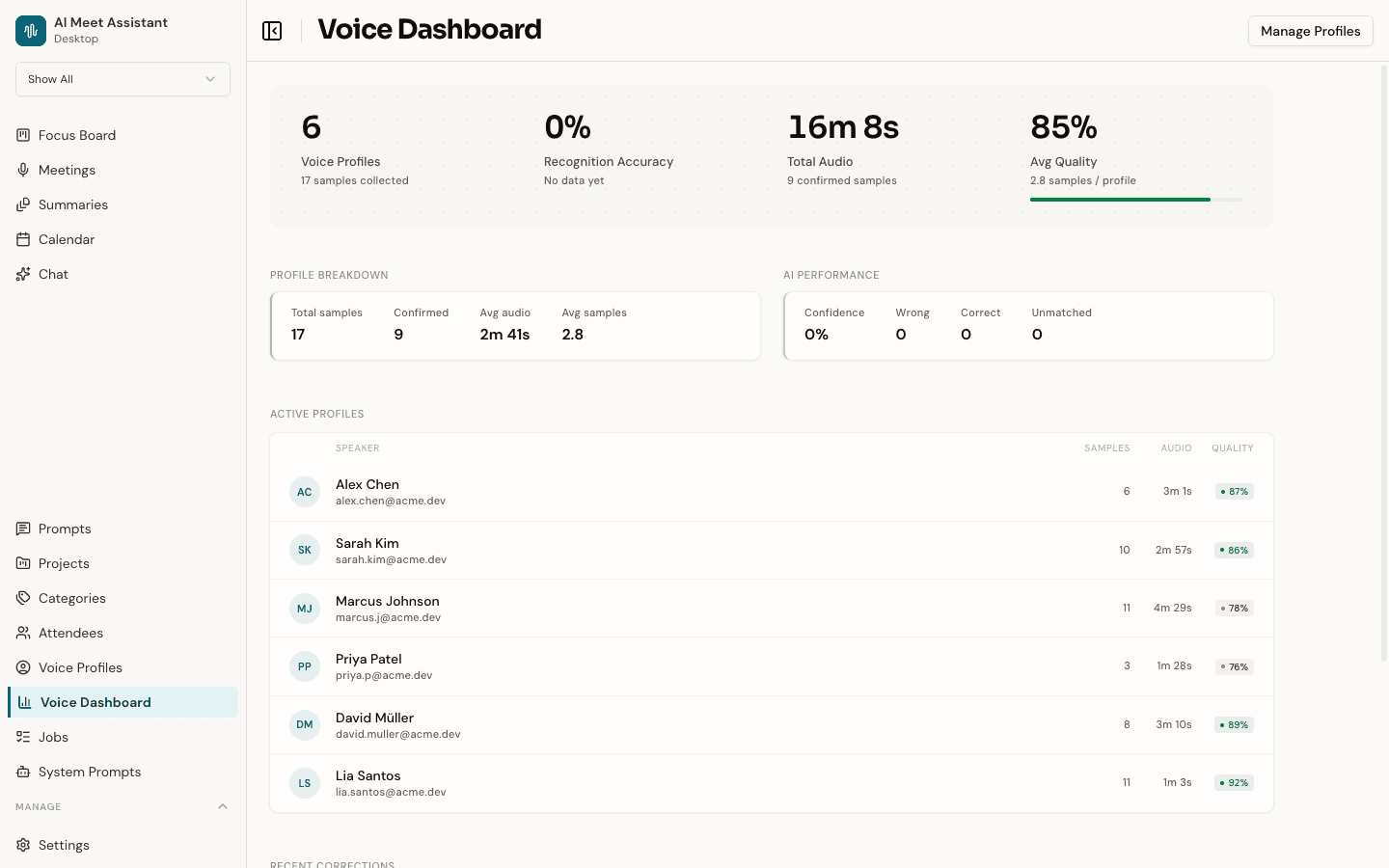Open Summaries from the sidebar

coord(72,204)
